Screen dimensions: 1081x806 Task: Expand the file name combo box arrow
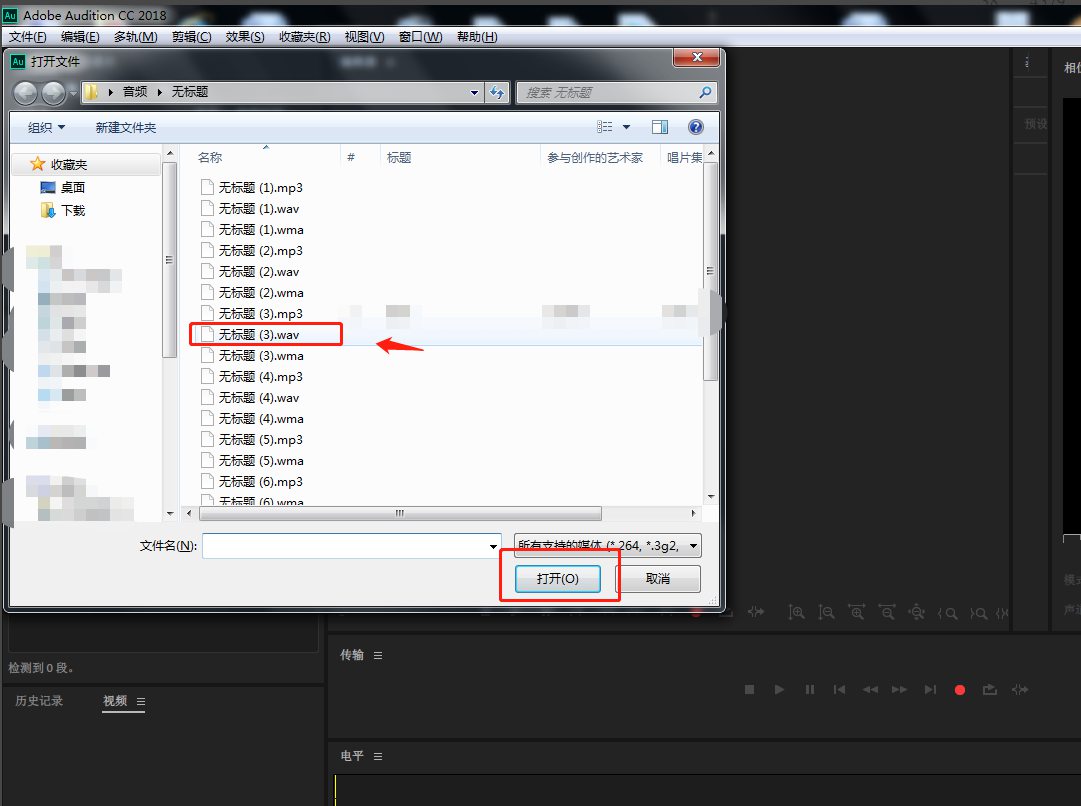tap(493, 546)
